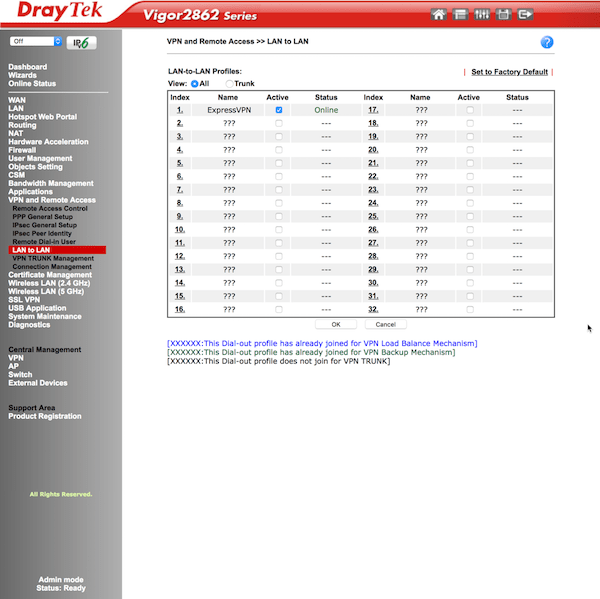Open profile index 10 link
This screenshot has height=599, width=600.
[x=180, y=230]
